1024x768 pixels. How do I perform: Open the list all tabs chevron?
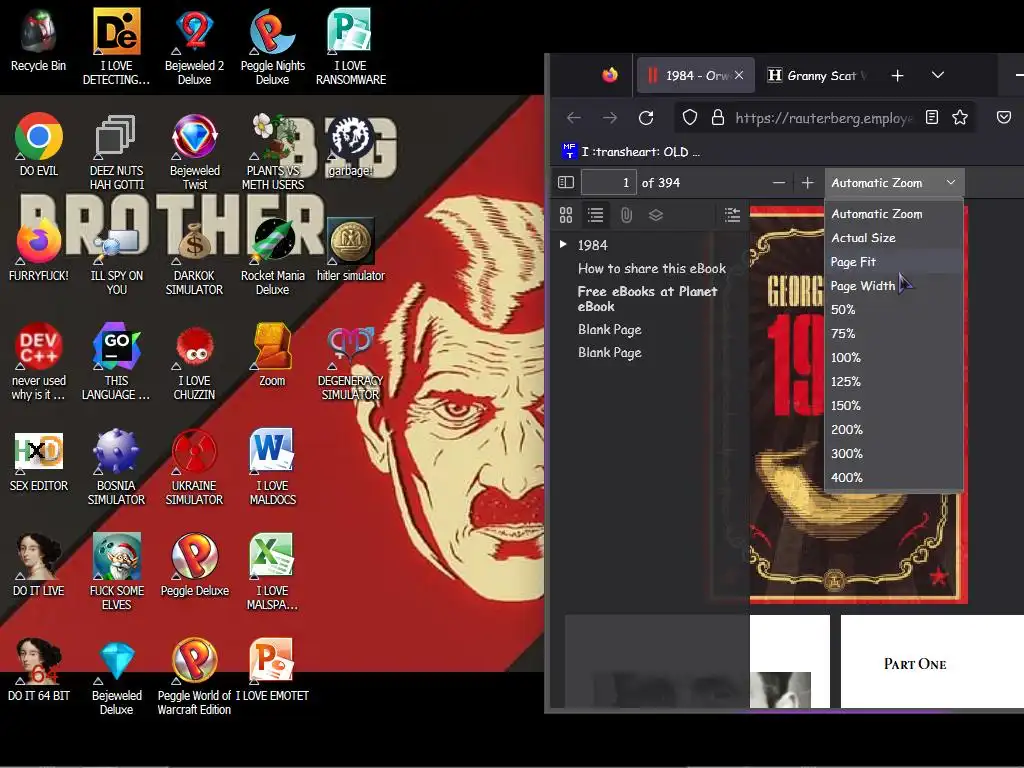click(x=938, y=75)
